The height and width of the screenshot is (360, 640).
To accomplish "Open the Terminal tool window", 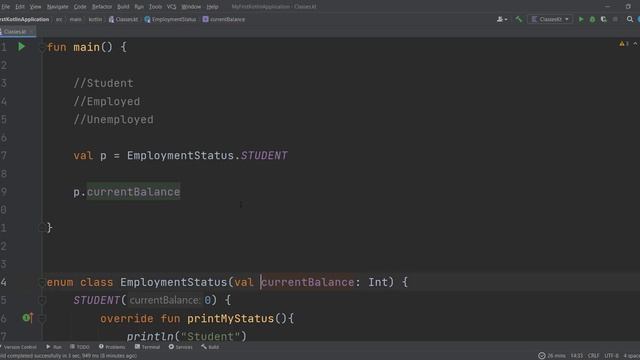I will pyautogui.click(x=147, y=347).
